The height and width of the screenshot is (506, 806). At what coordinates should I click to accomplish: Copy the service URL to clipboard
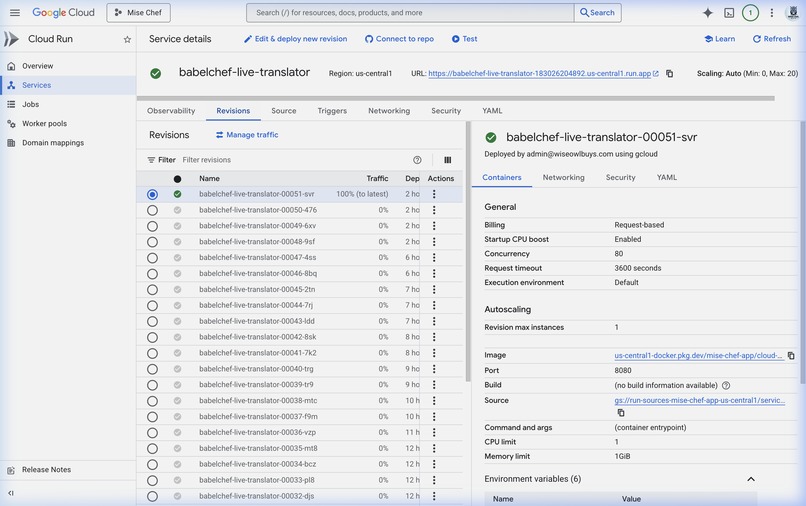[x=669, y=74]
